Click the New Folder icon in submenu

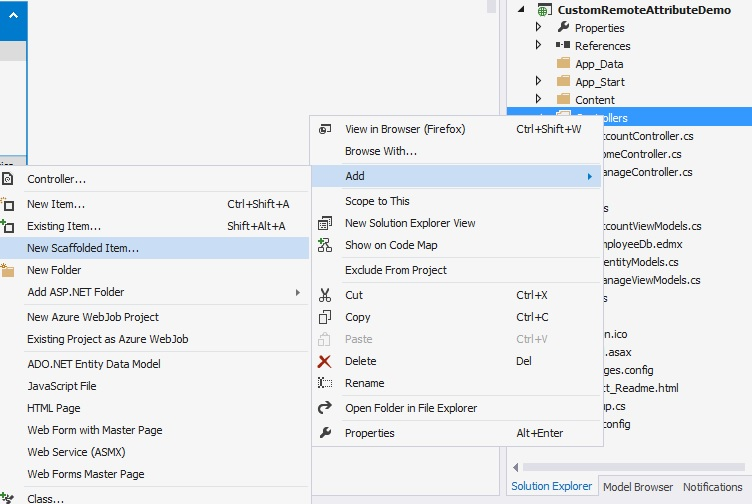tap(8, 270)
